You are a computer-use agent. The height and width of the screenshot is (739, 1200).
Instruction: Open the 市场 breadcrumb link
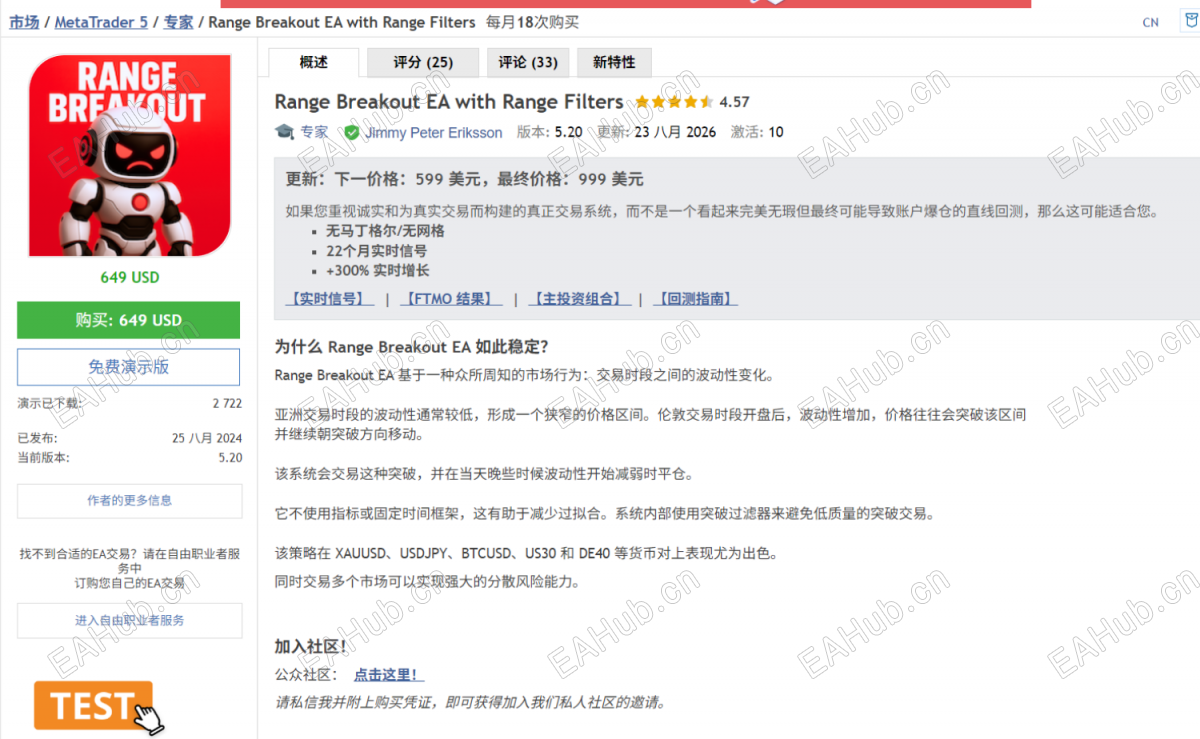pos(24,22)
